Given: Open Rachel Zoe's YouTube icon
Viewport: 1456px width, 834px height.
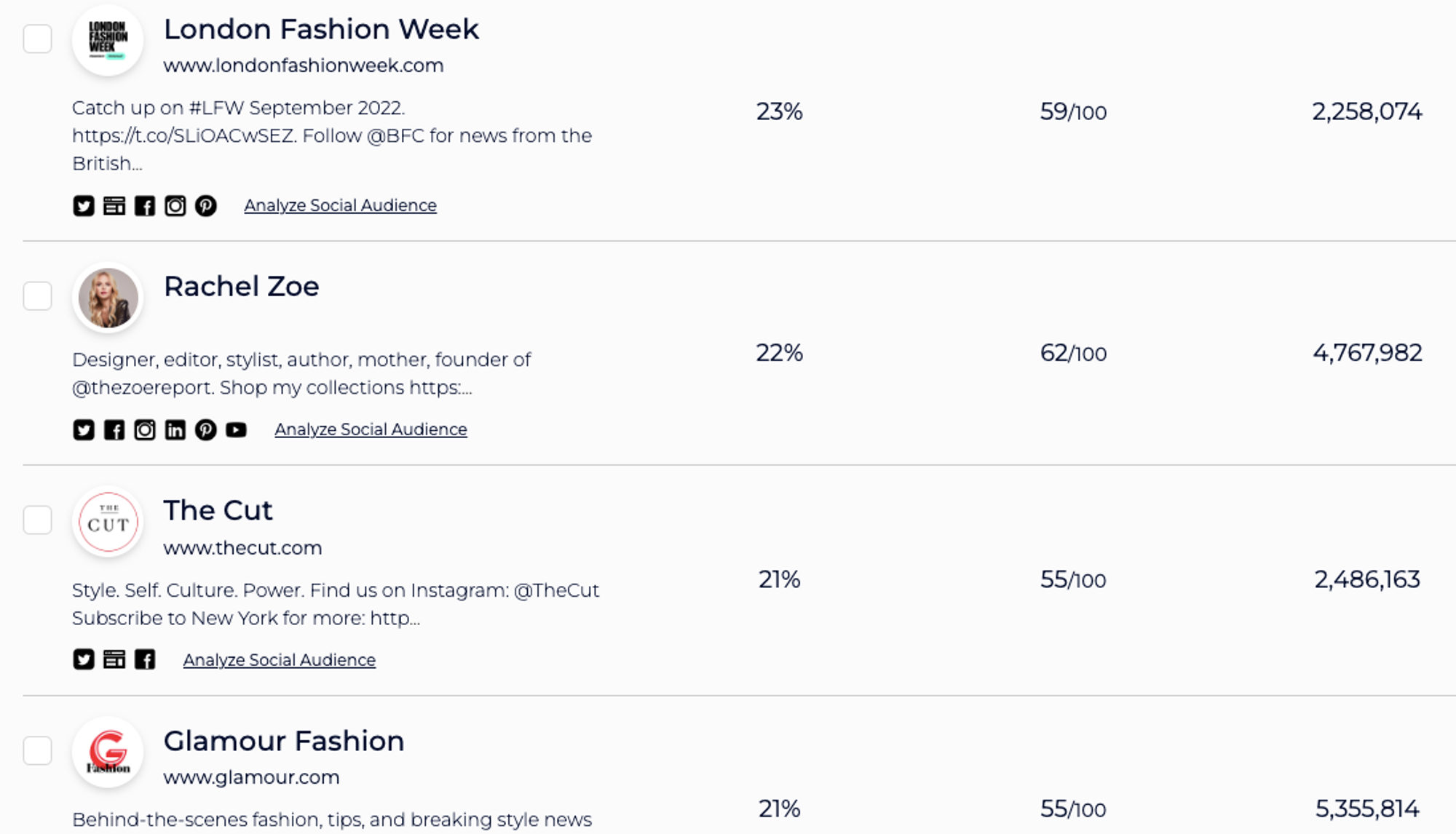Looking at the screenshot, I should coord(236,430).
